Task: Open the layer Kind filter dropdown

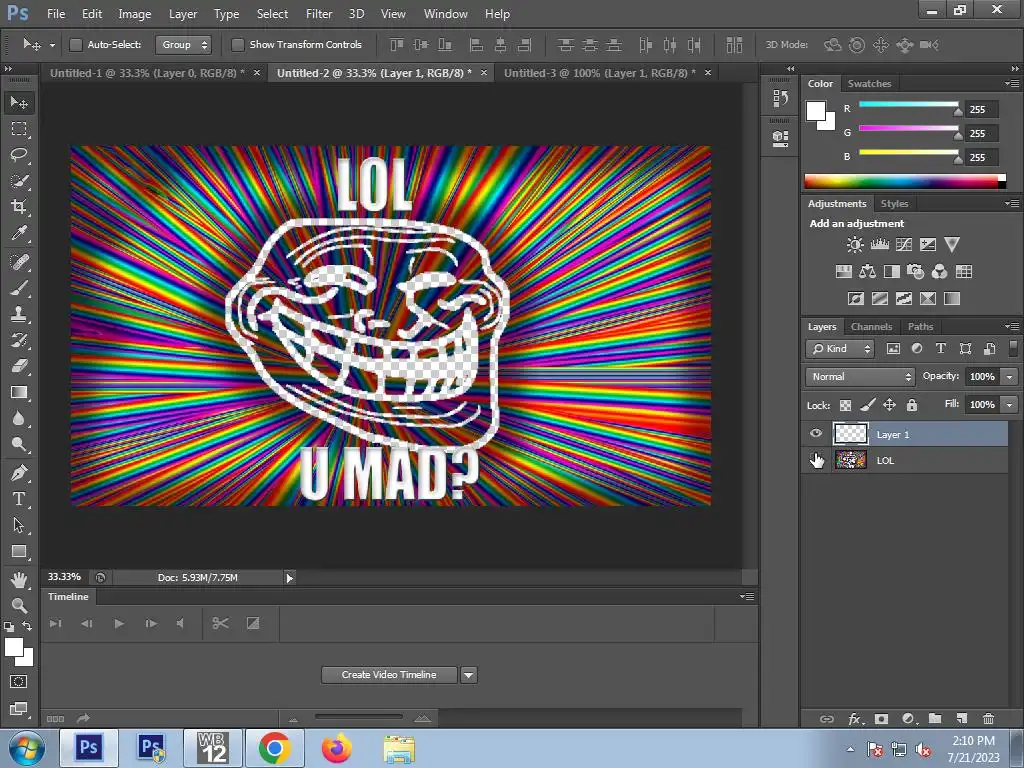Action: (840, 349)
